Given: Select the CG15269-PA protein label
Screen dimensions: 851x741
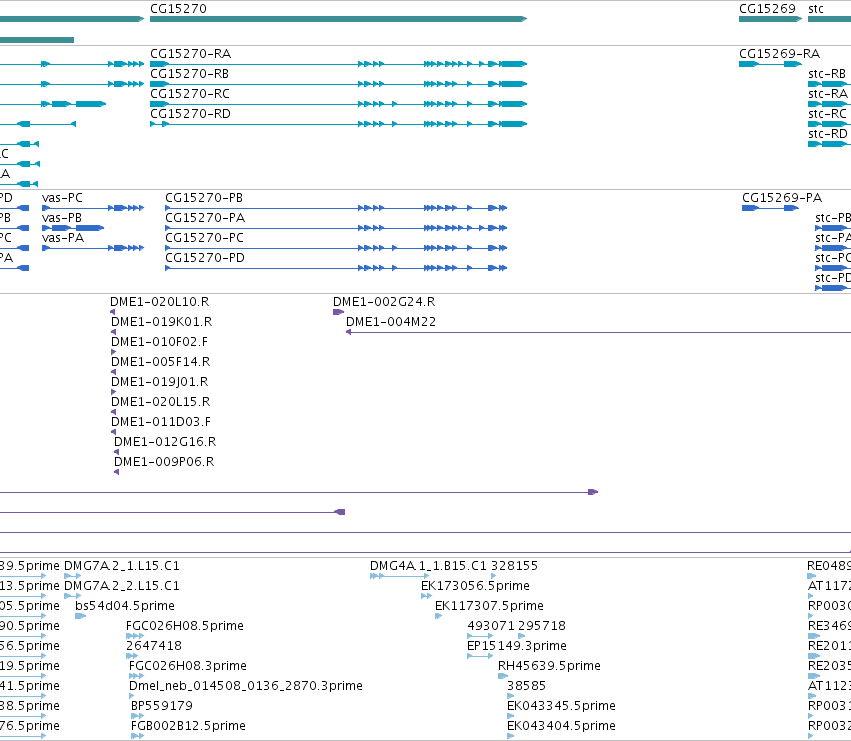Looking at the screenshot, I should [x=782, y=198].
